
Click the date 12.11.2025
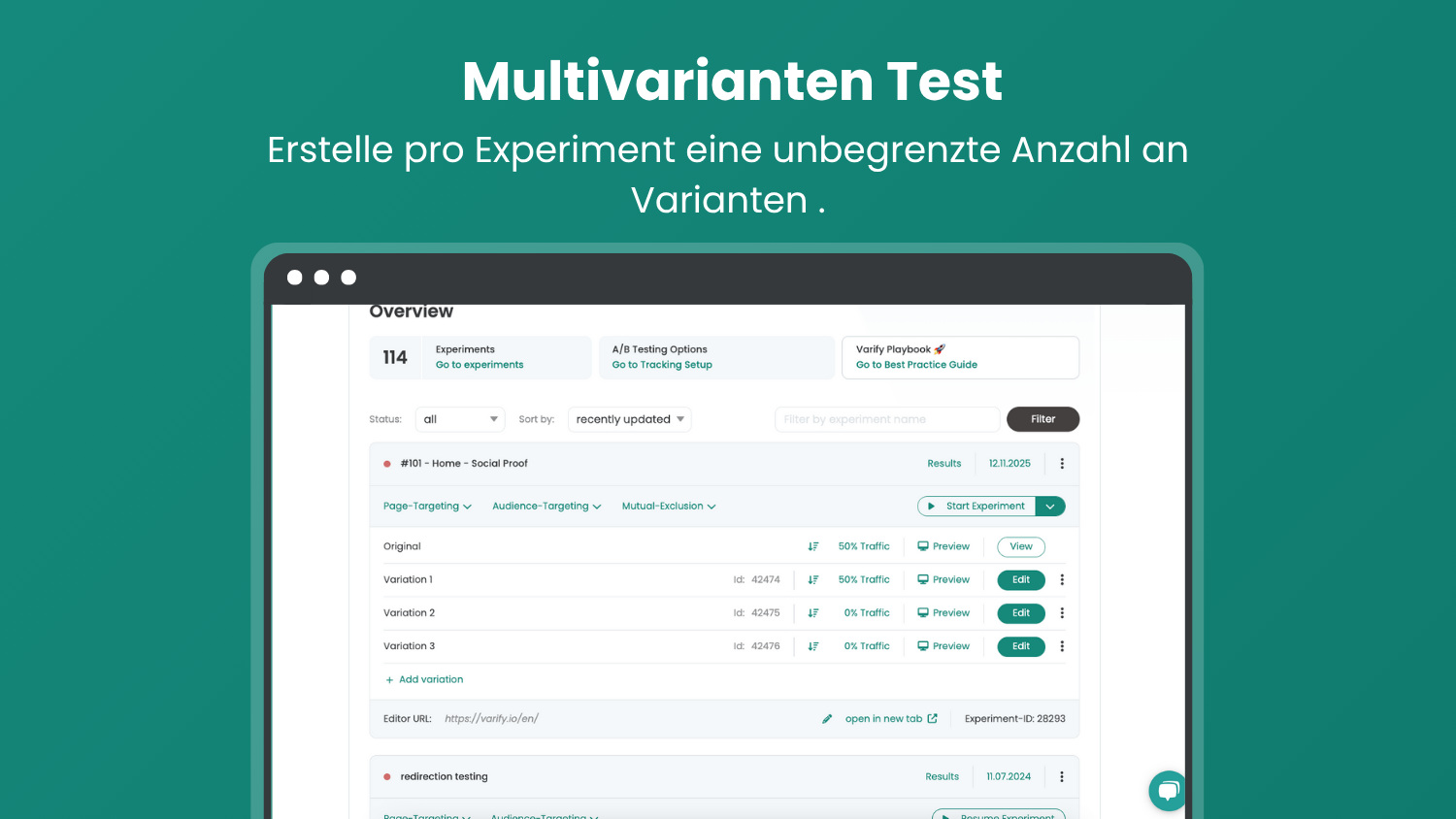[1009, 464]
